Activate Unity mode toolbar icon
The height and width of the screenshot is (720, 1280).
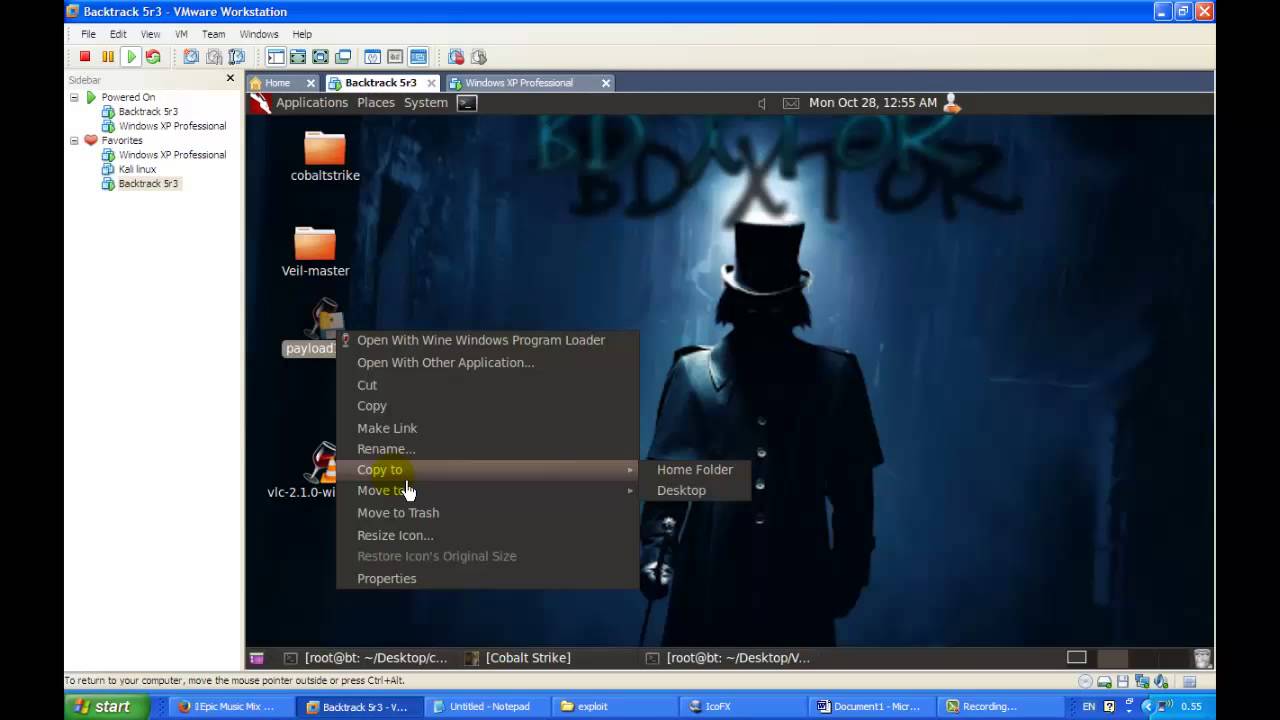click(343, 57)
